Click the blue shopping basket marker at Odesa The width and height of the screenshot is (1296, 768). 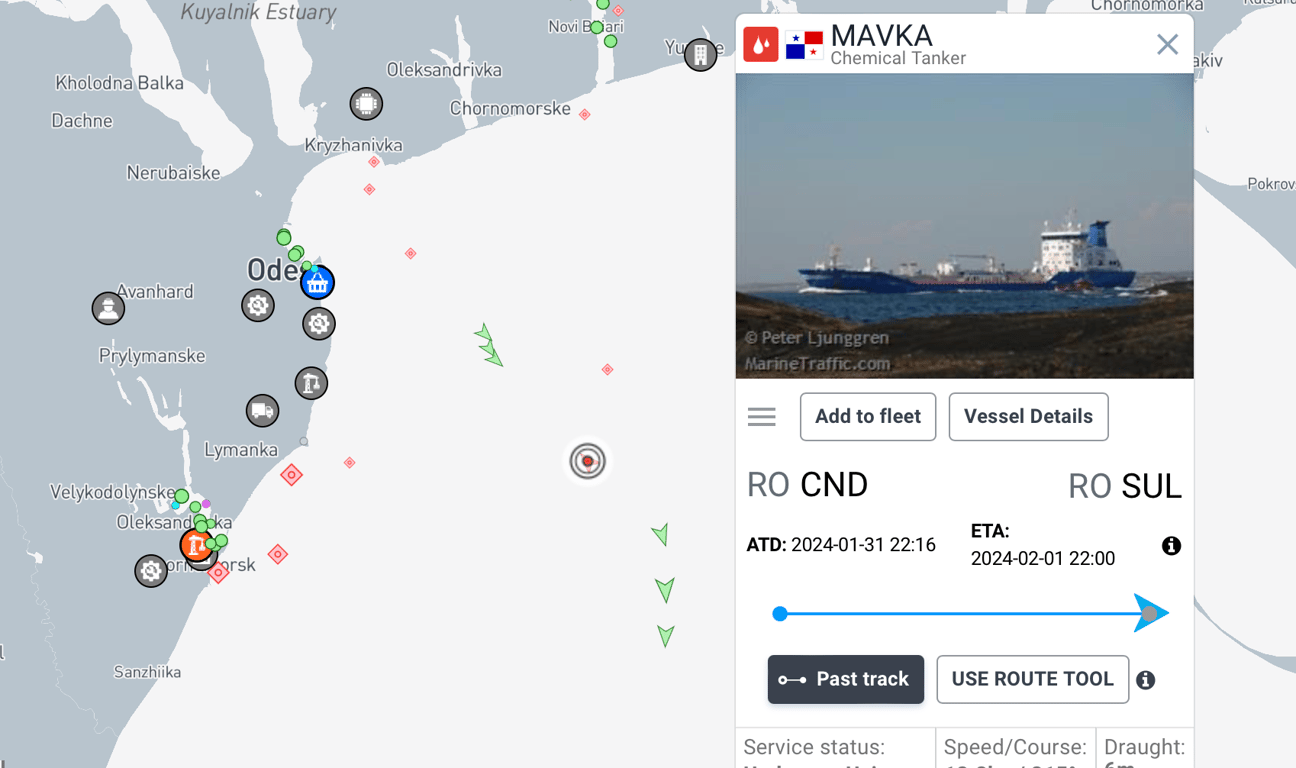[x=318, y=283]
